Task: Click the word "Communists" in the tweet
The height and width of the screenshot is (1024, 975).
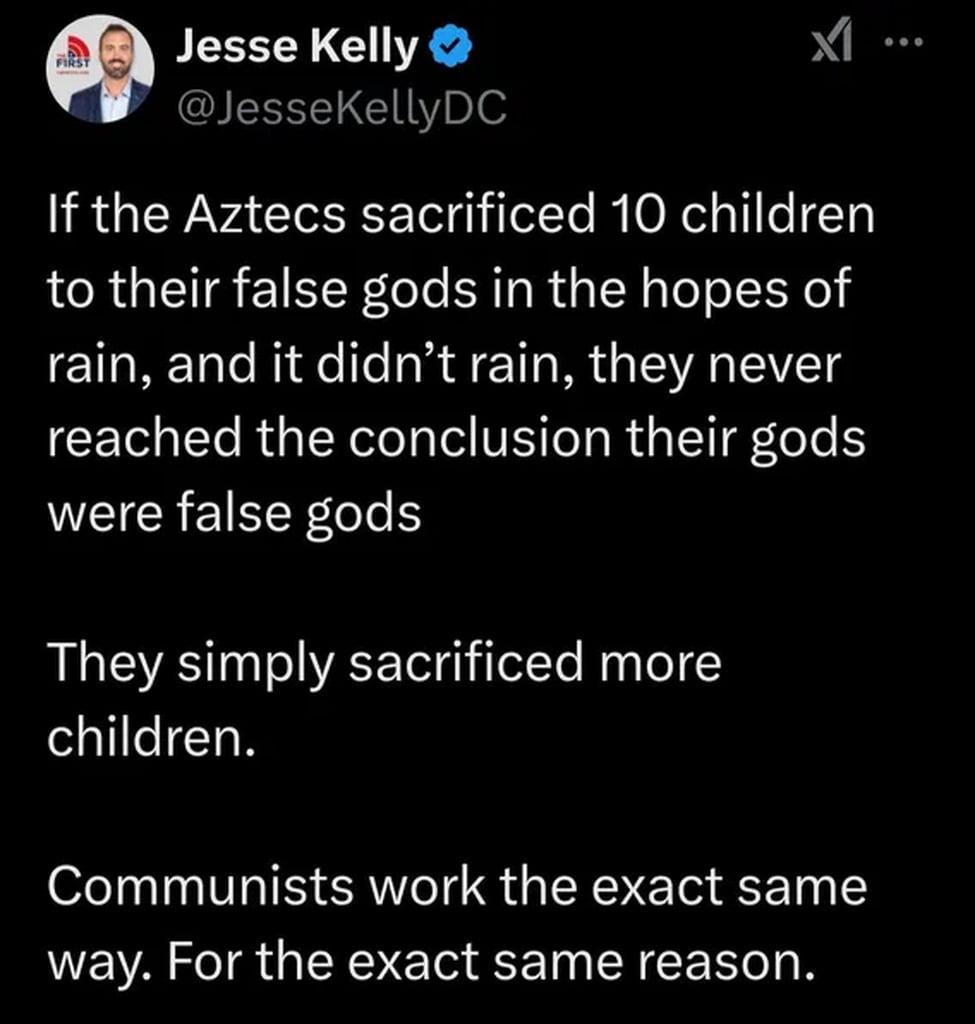Action: pos(199,888)
